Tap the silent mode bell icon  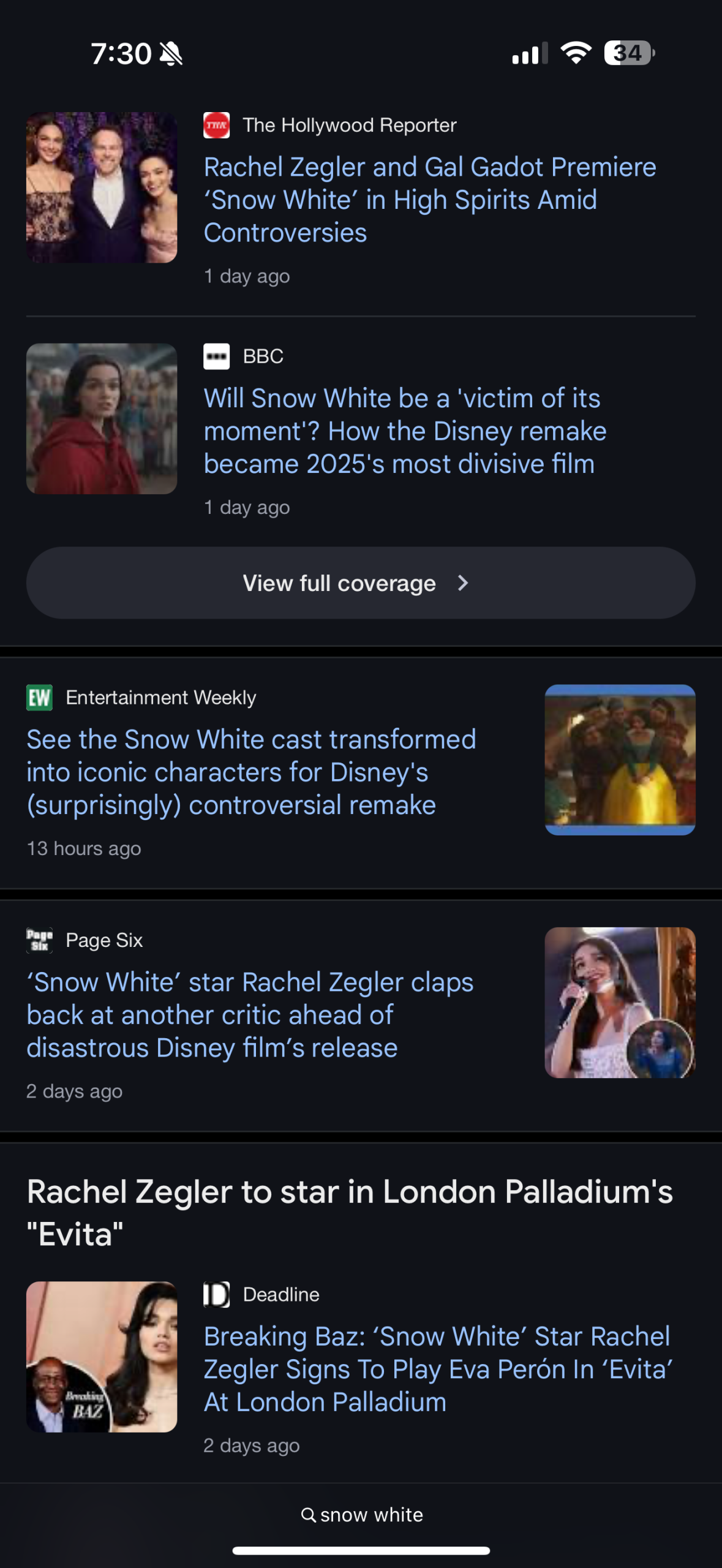(x=171, y=54)
